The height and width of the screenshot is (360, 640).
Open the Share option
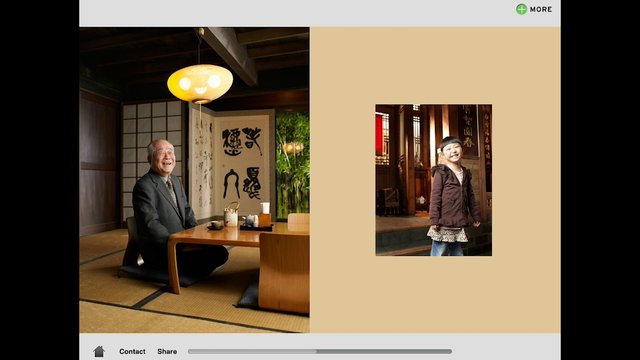point(167,351)
